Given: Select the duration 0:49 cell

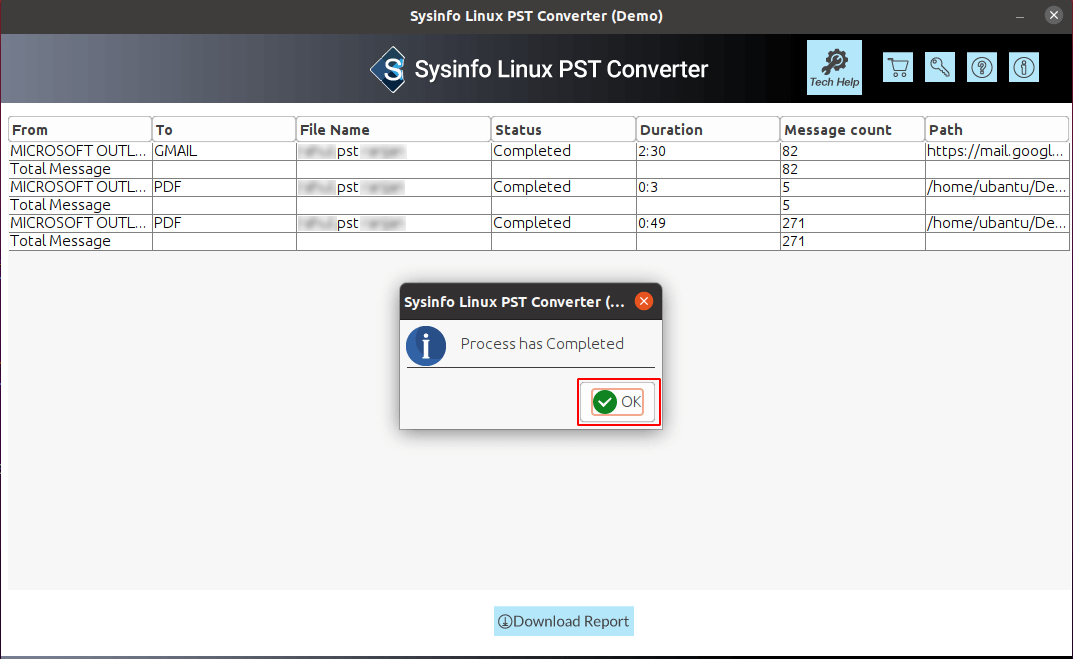Looking at the screenshot, I should tap(708, 223).
